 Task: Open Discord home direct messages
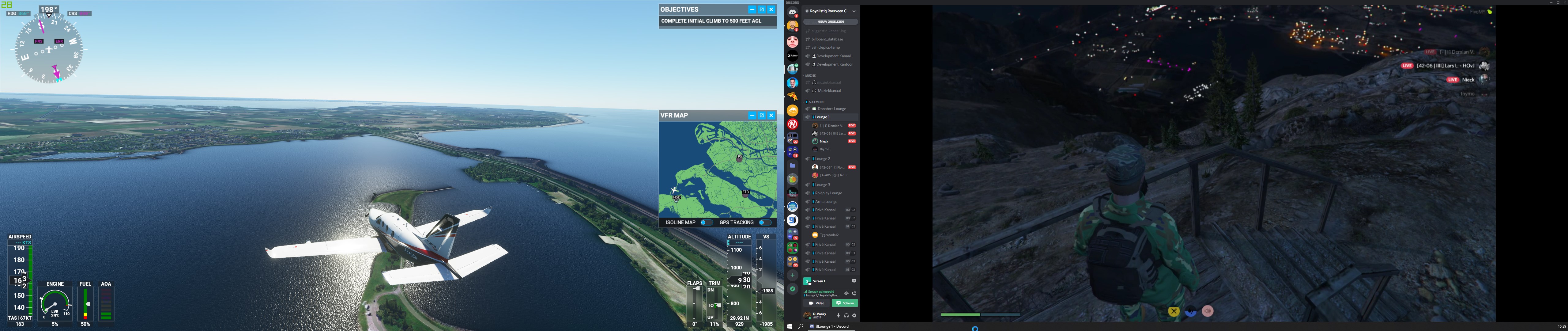tap(792, 12)
